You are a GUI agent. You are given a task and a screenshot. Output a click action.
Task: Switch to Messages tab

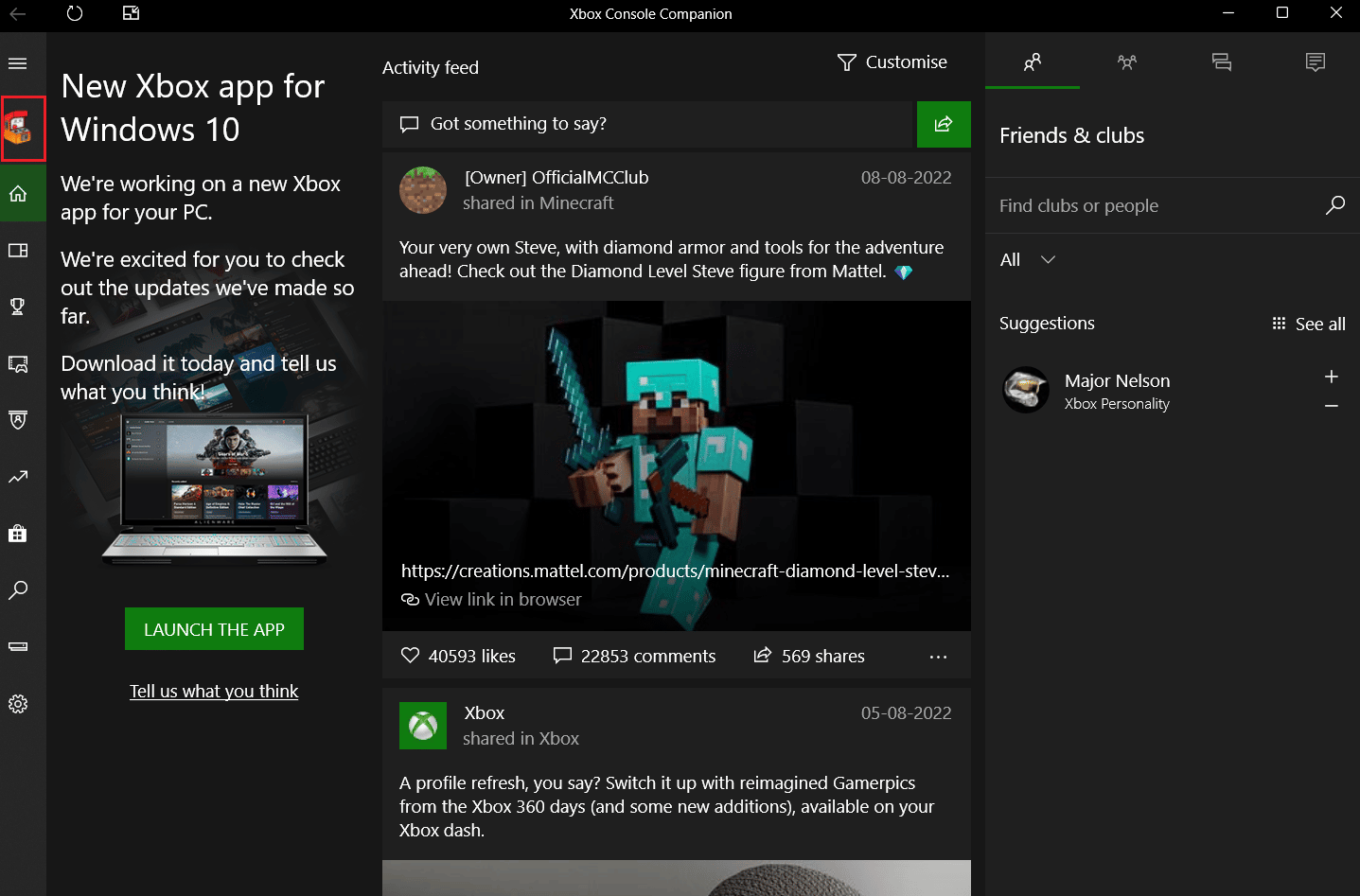[x=1222, y=62]
